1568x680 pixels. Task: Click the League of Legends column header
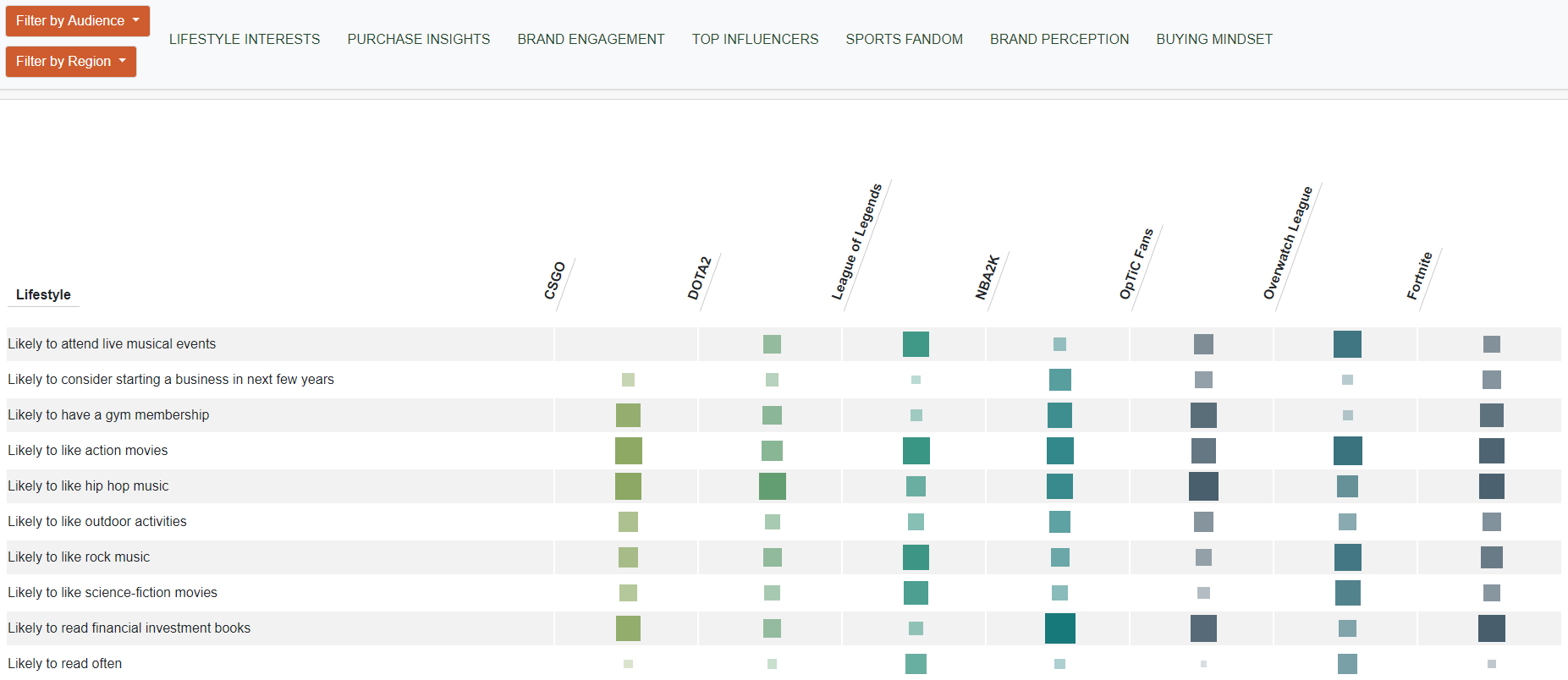tap(856, 242)
